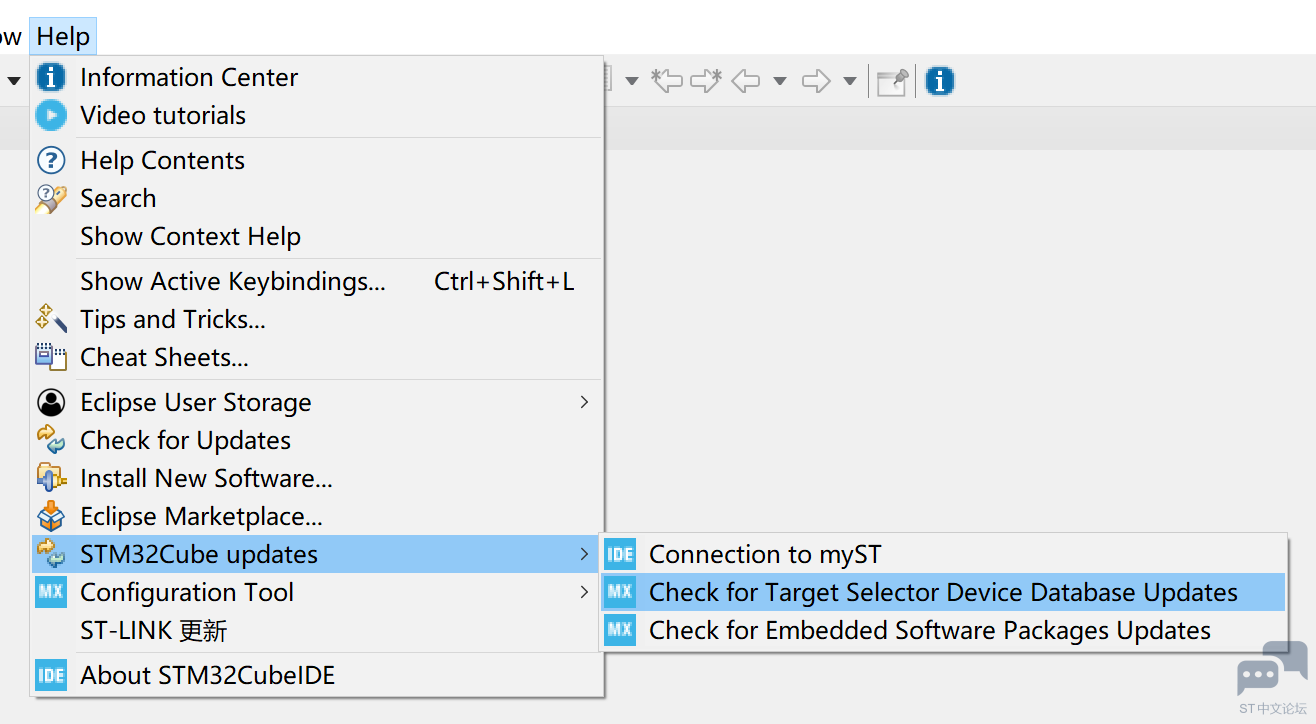
Task: Click the Help menu in the menu bar
Action: [x=63, y=37]
